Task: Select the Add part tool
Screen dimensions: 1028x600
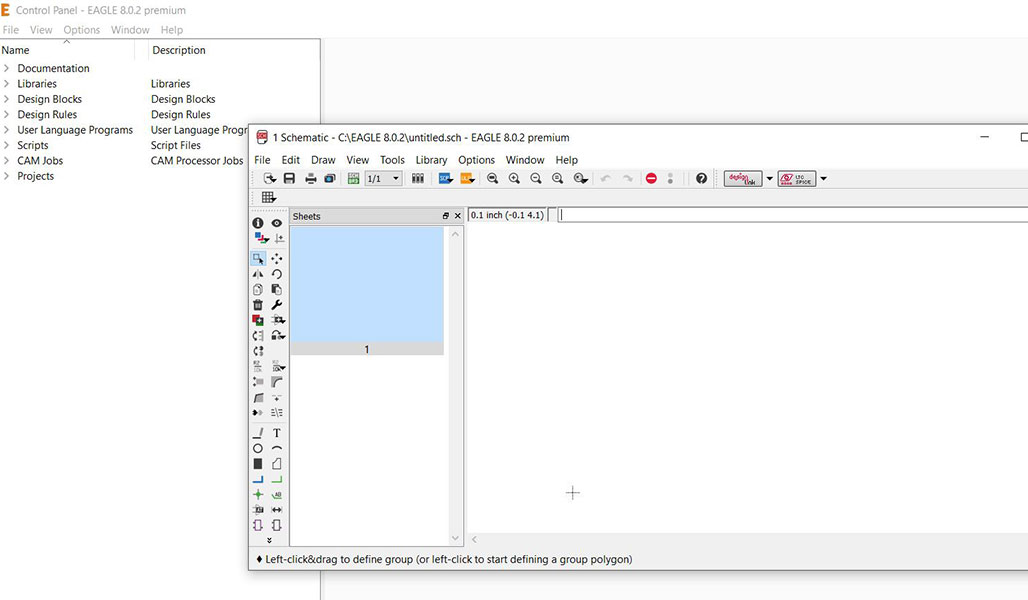Action: click(x=258, y=320)
